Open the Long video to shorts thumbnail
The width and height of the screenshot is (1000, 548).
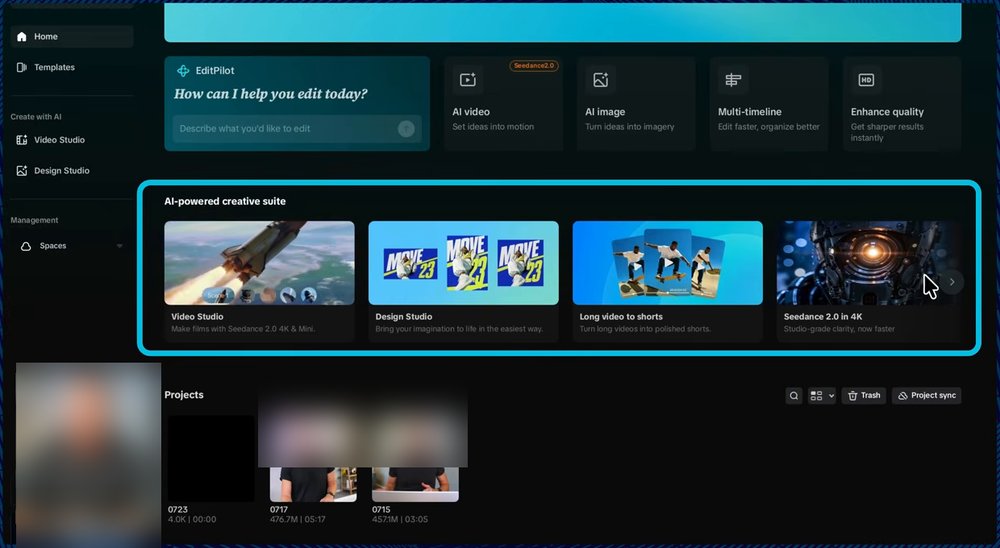click(x=668, y=263)
